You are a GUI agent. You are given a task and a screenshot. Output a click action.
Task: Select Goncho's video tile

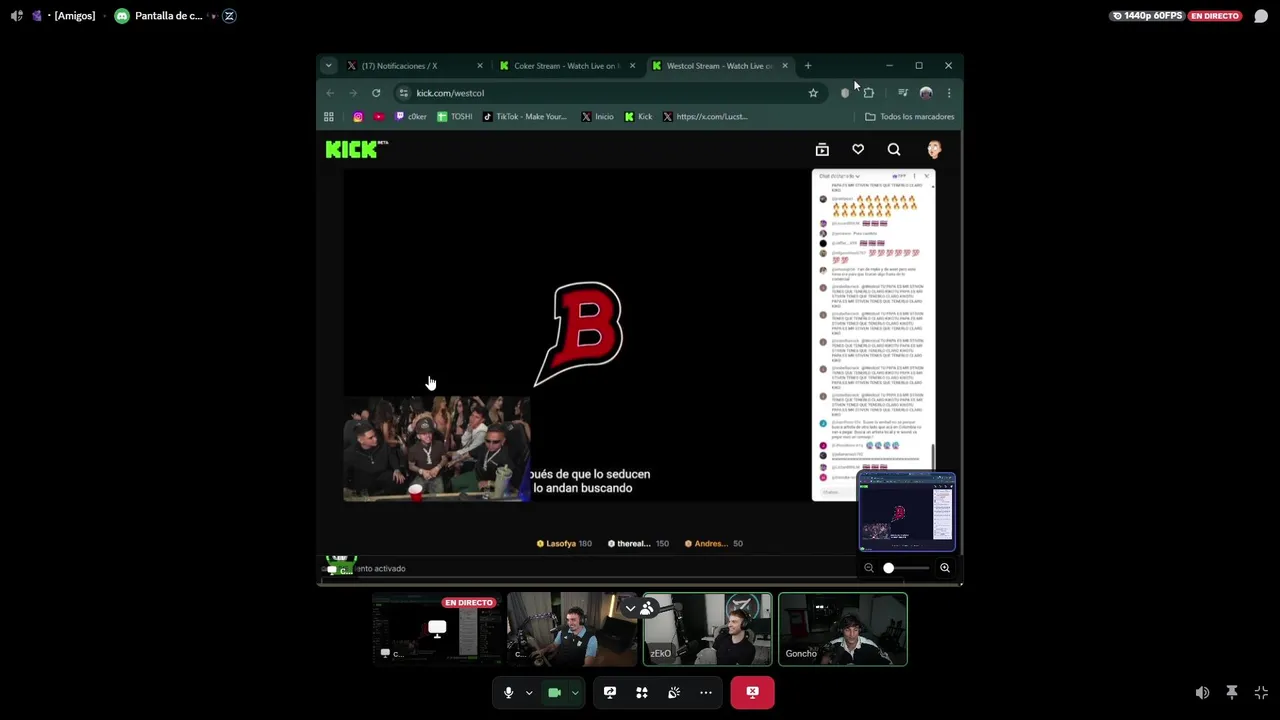click(843, 629)
